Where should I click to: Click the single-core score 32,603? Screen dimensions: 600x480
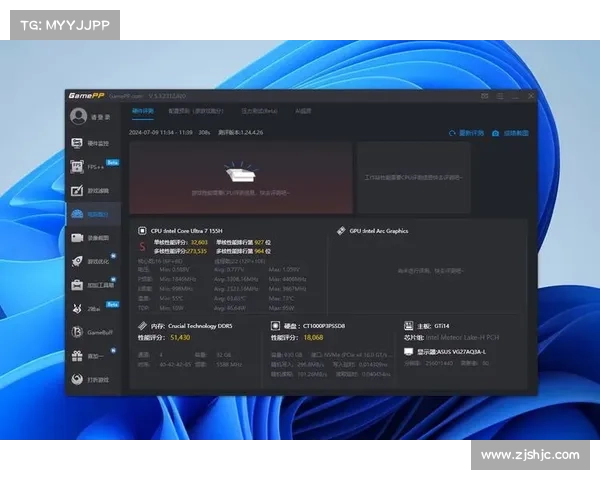tap(199, 242)
